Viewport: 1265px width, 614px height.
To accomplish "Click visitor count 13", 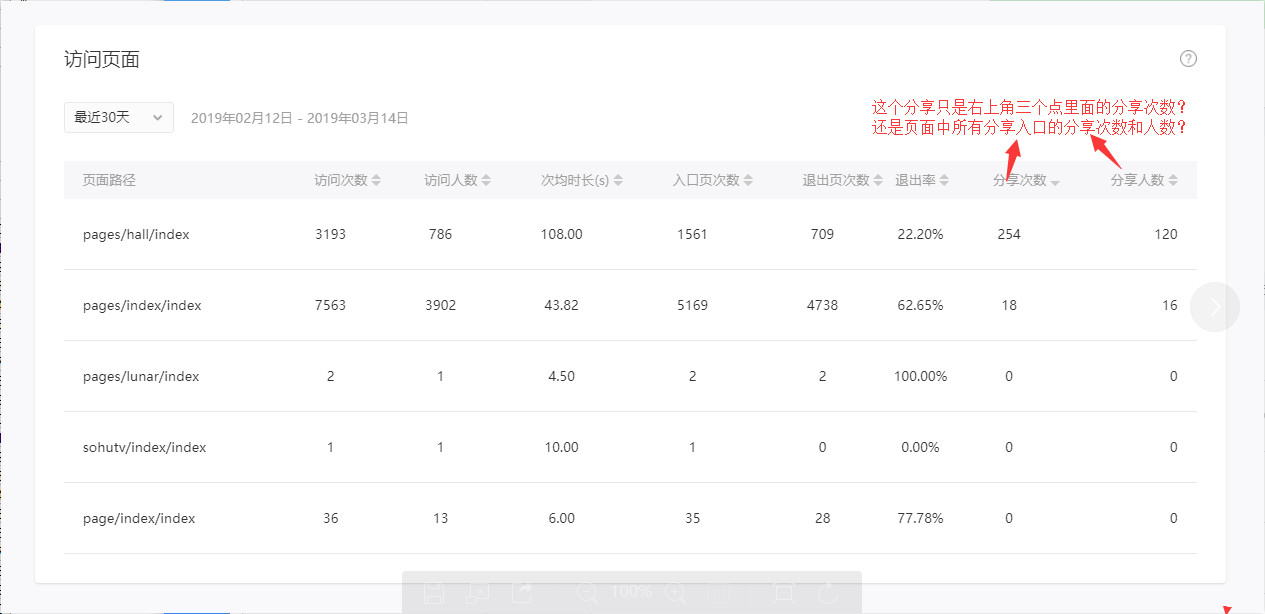I will (440, 518).
